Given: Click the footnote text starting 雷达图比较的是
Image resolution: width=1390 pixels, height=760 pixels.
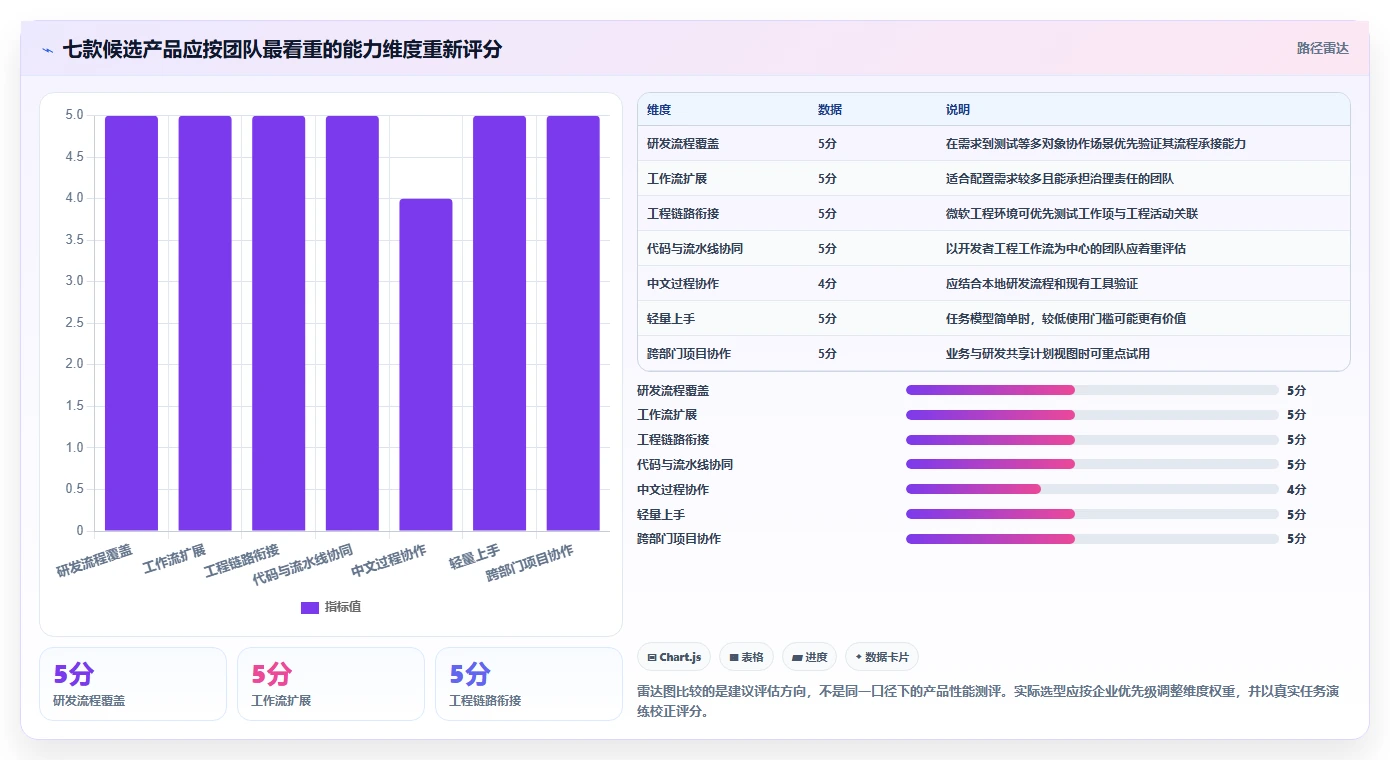Looking at the screenshot, I should point(988,702).
